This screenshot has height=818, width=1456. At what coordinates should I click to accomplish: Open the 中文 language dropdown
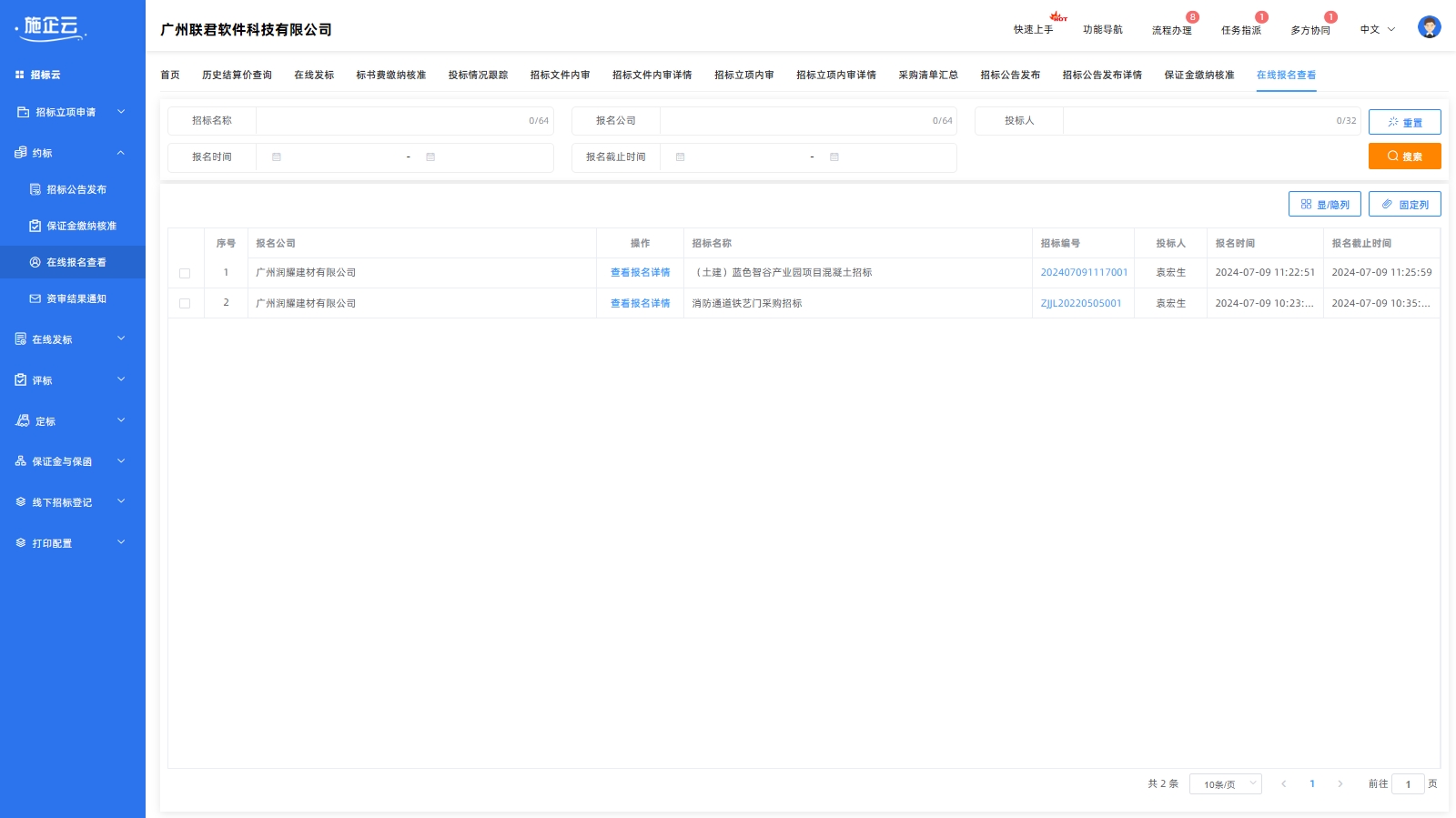tap(1378, 29)
